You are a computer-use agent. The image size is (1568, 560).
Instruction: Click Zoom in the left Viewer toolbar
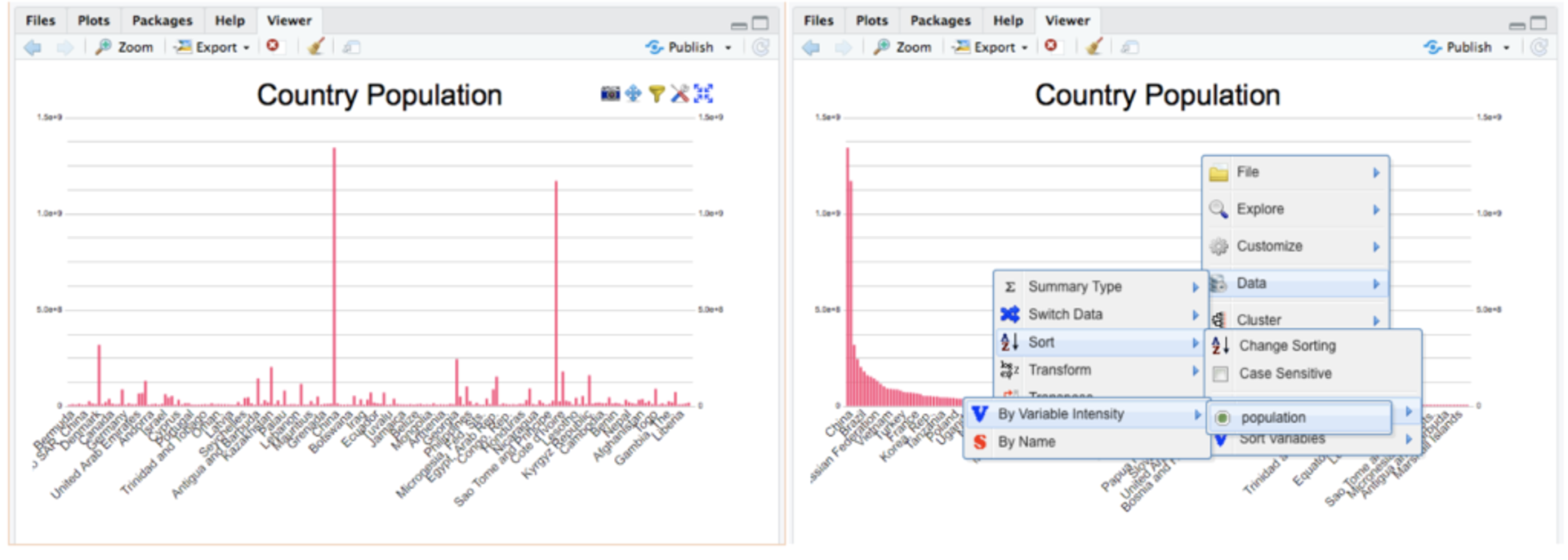pos(125,47)
